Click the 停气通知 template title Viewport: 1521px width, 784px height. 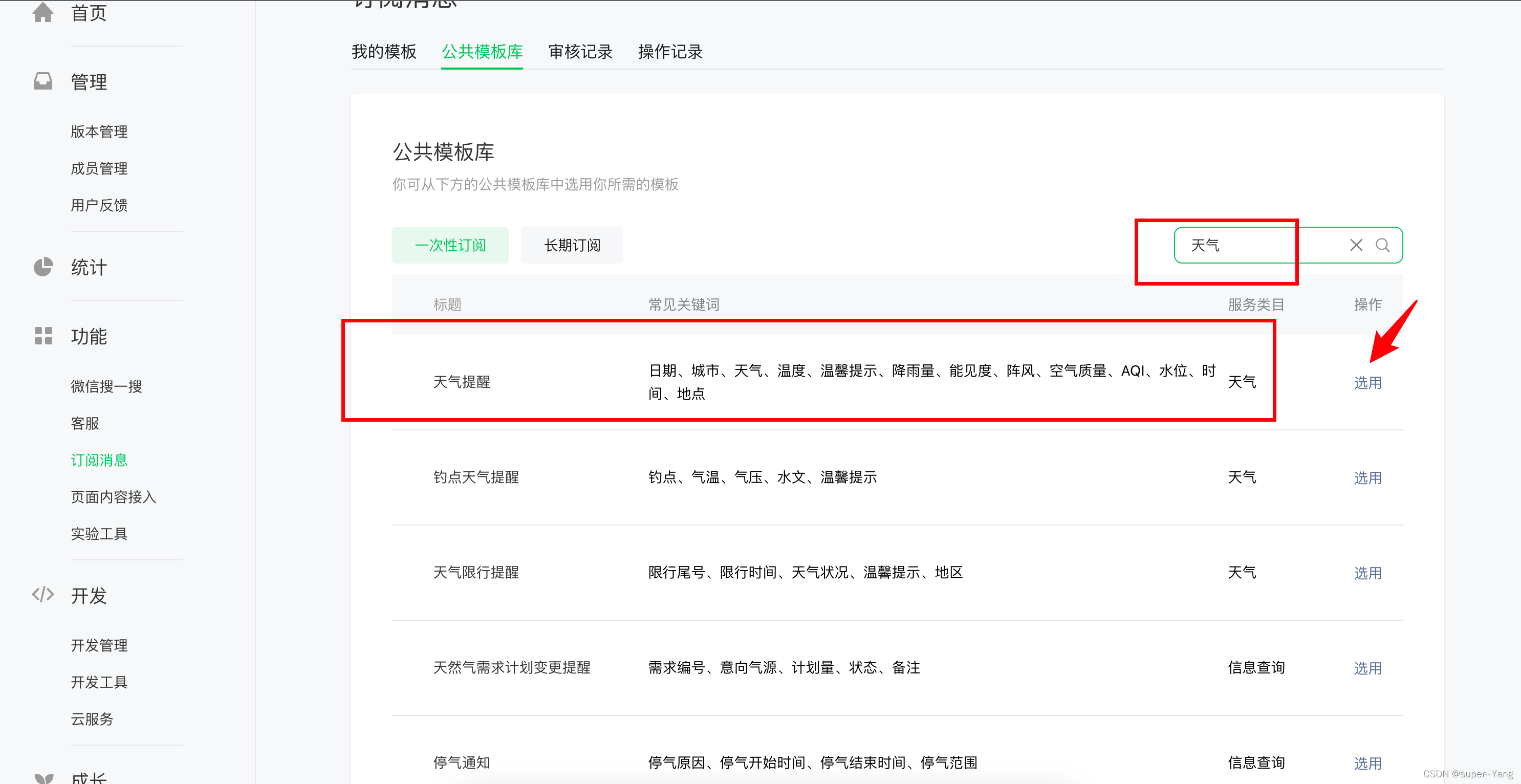coord(462,762)
